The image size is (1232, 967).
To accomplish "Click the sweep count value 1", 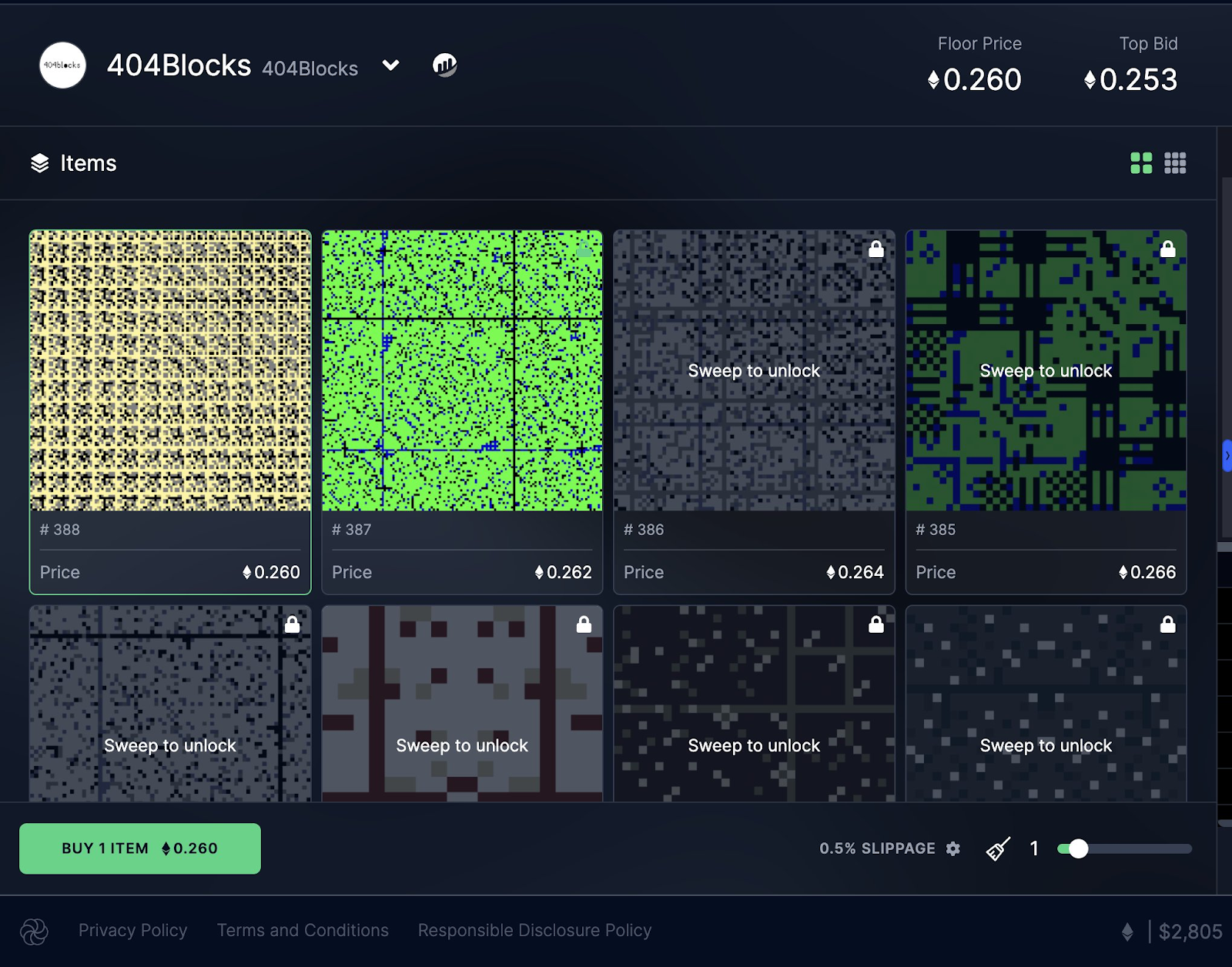I will click(x=1034, y=848).
